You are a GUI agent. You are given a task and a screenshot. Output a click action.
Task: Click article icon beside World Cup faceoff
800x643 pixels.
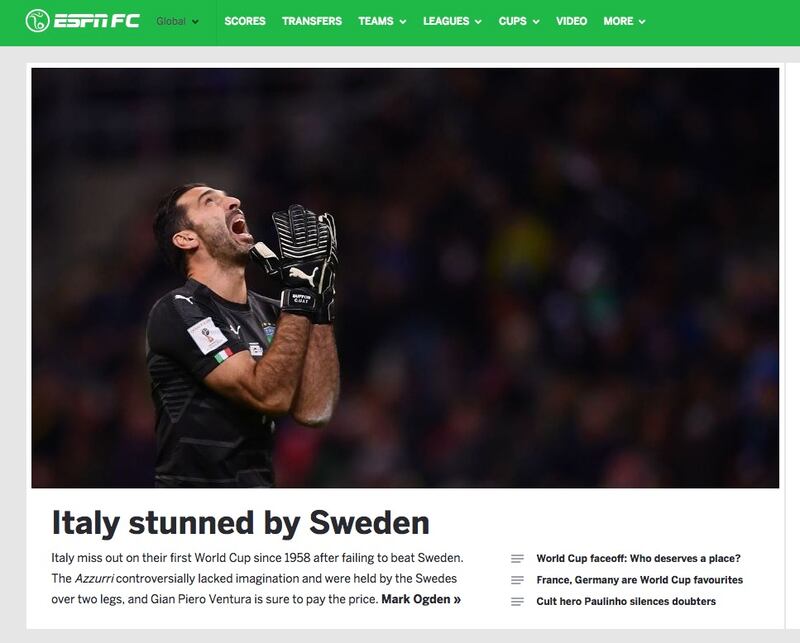(x=517, y=559)
